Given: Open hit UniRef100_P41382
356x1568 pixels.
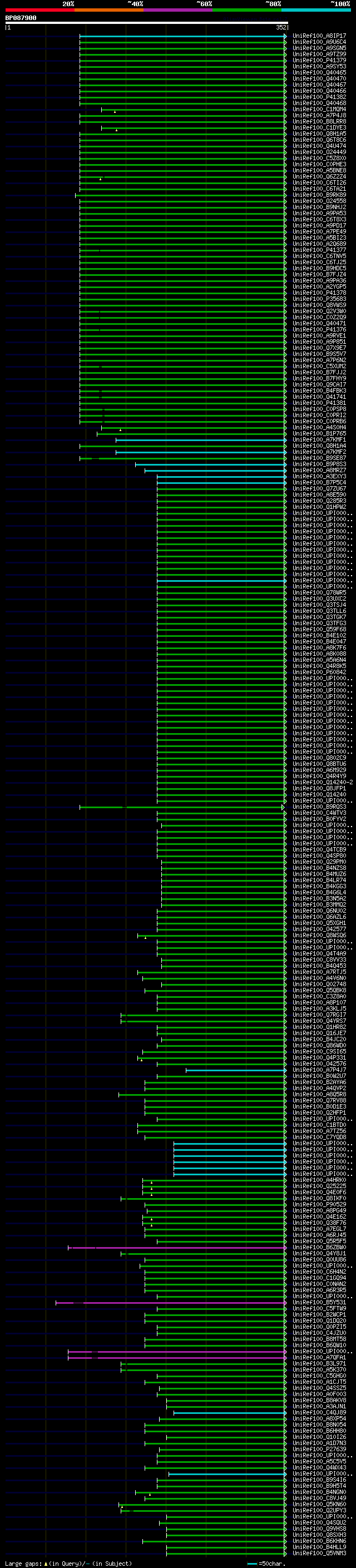Looking at the screenshot, I should point(319,97).
